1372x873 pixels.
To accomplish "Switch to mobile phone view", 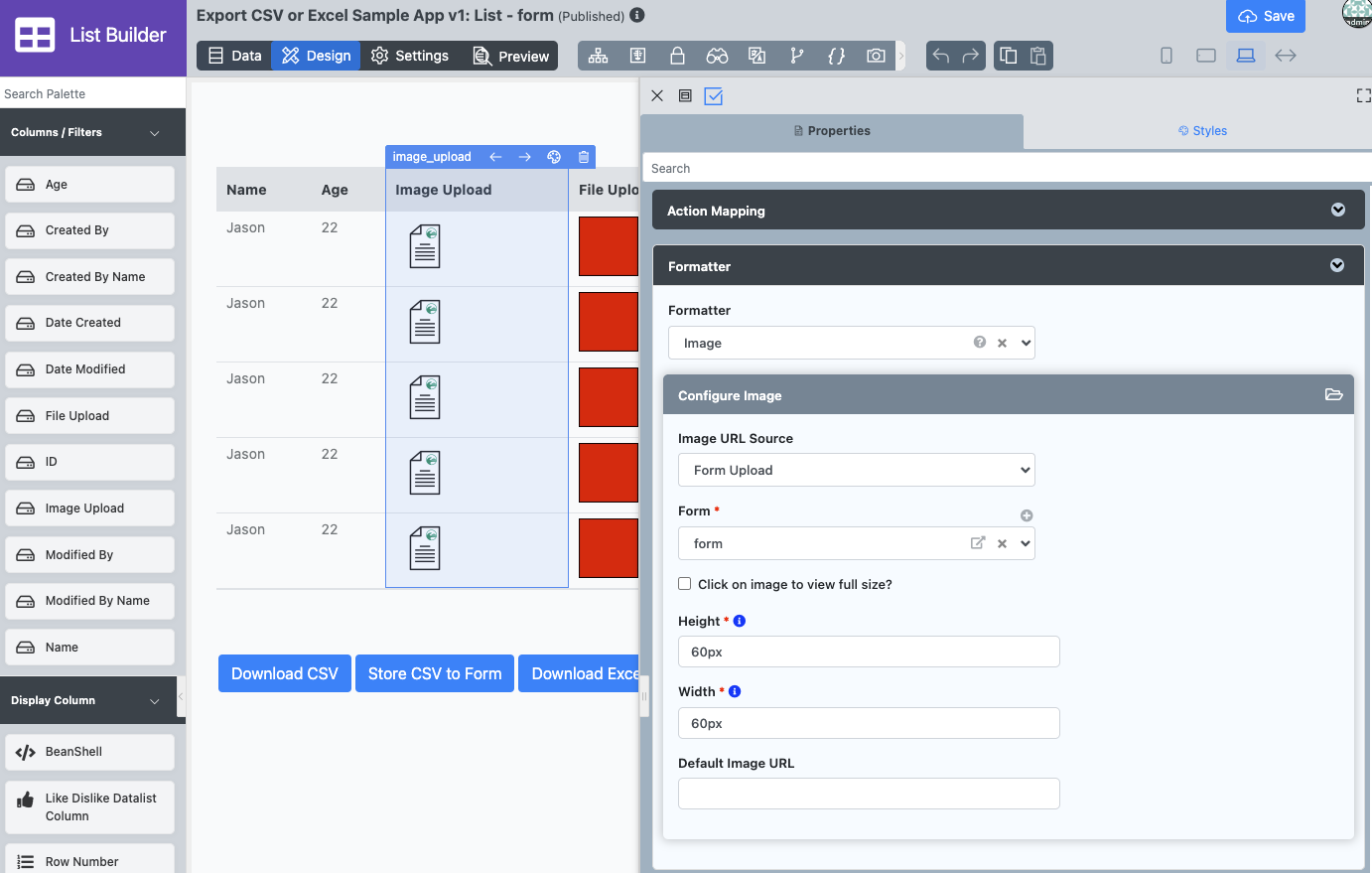I will click(x=1166, y=56).
